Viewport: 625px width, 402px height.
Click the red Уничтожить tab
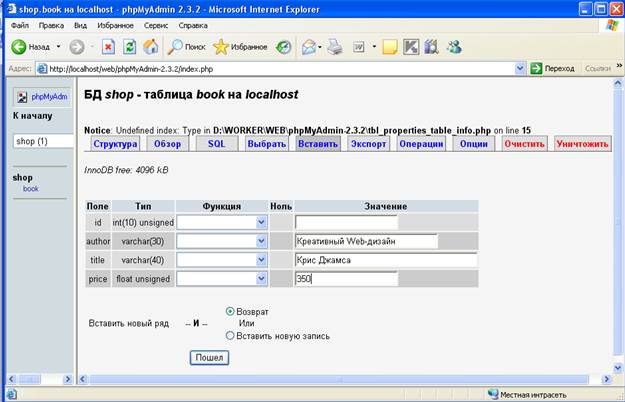pyautogui.click(x=582, y=144)
